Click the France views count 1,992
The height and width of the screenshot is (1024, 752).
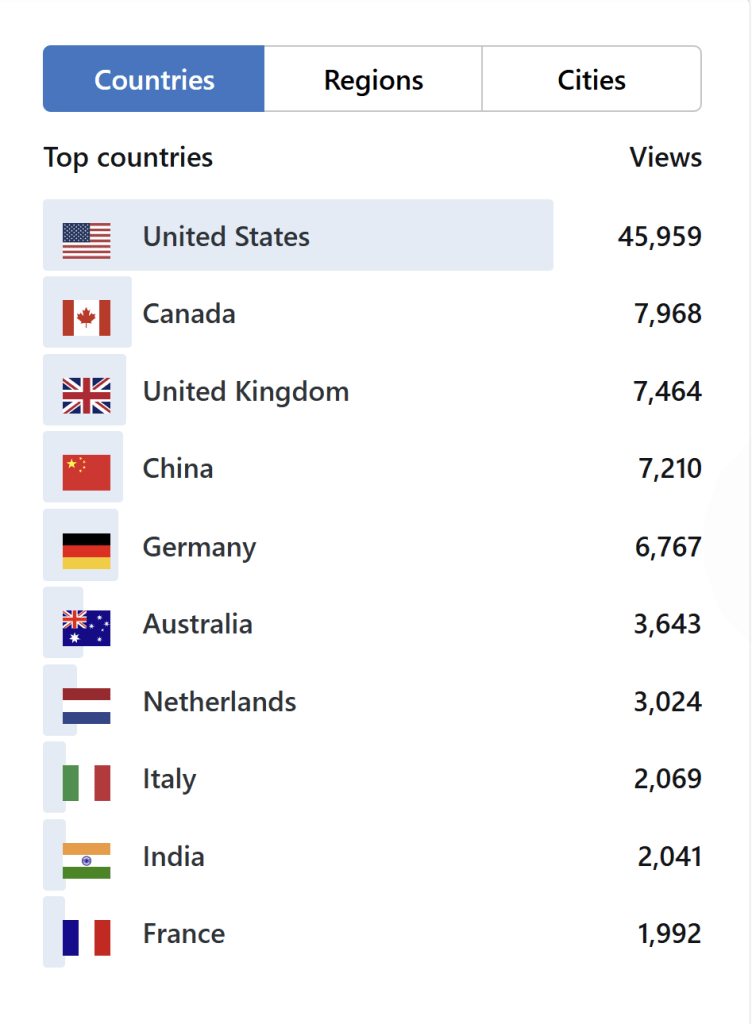pos(669,934)
